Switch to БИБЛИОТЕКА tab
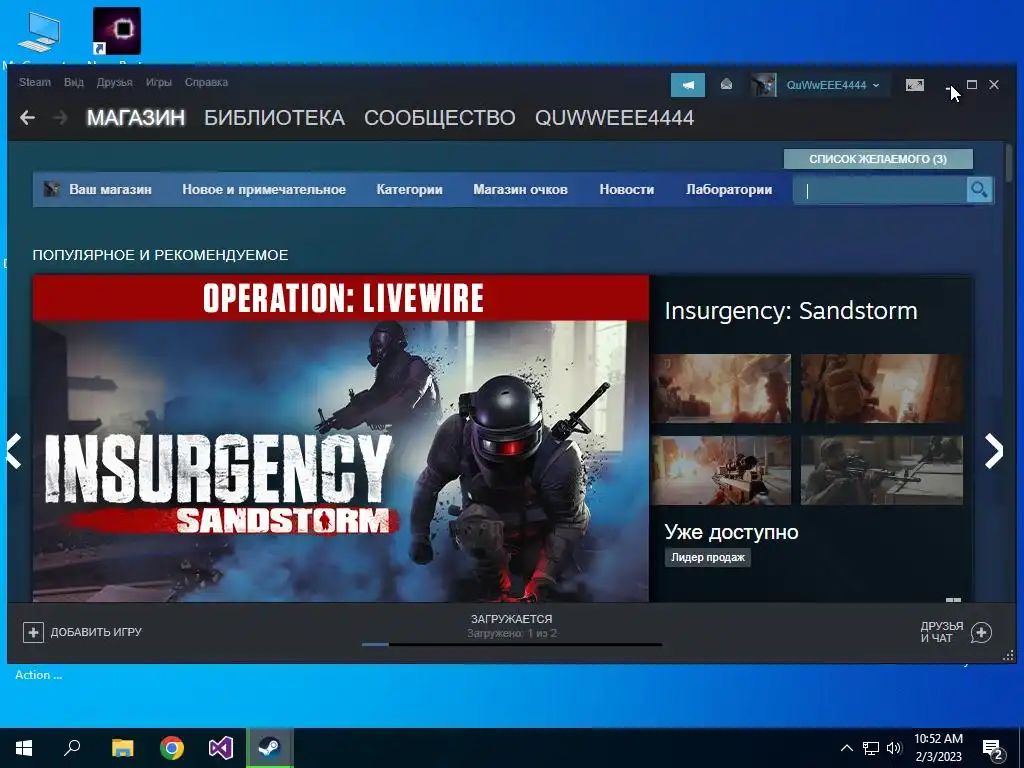The image size is (1024, 768). click(x=274, y=118)
